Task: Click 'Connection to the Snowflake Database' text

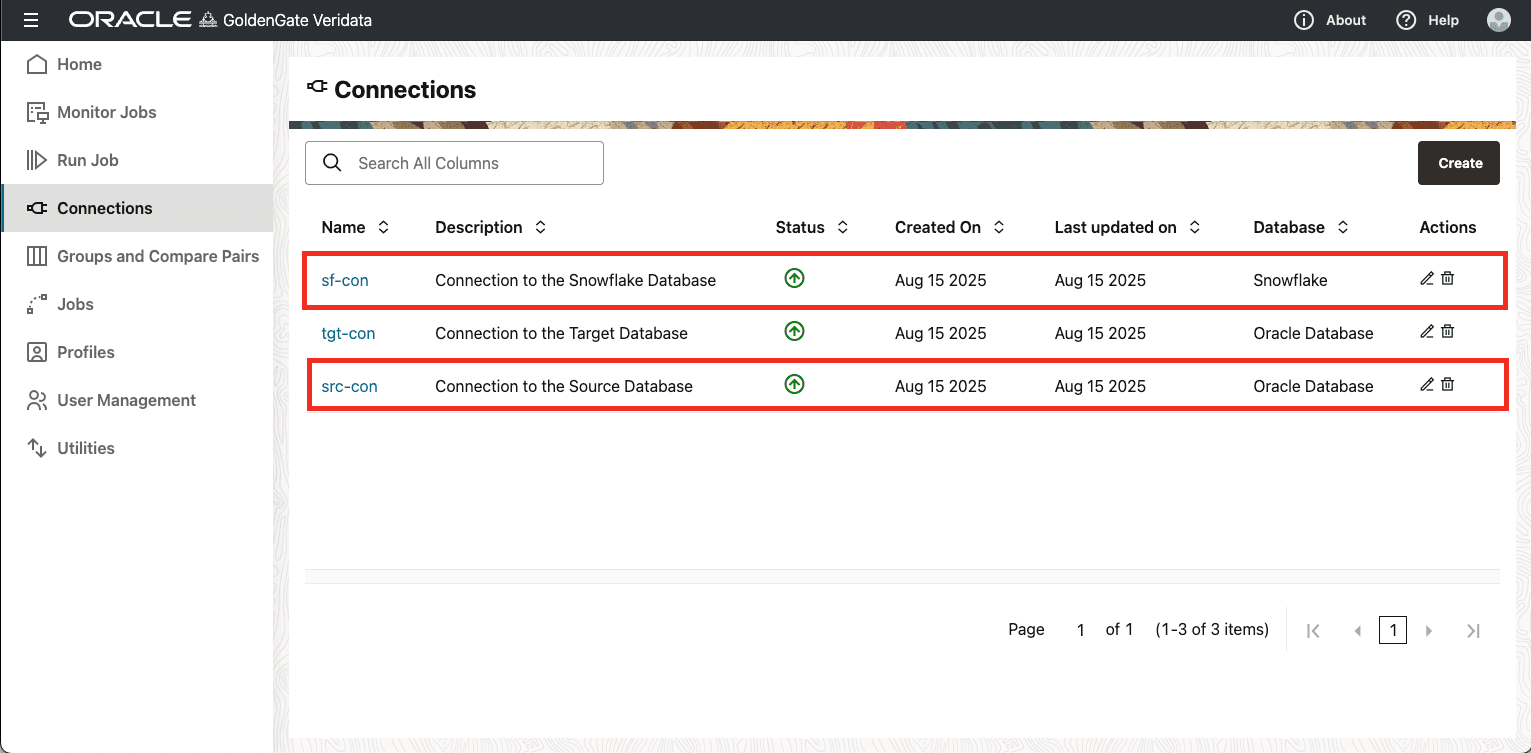Action: (575, 280)
